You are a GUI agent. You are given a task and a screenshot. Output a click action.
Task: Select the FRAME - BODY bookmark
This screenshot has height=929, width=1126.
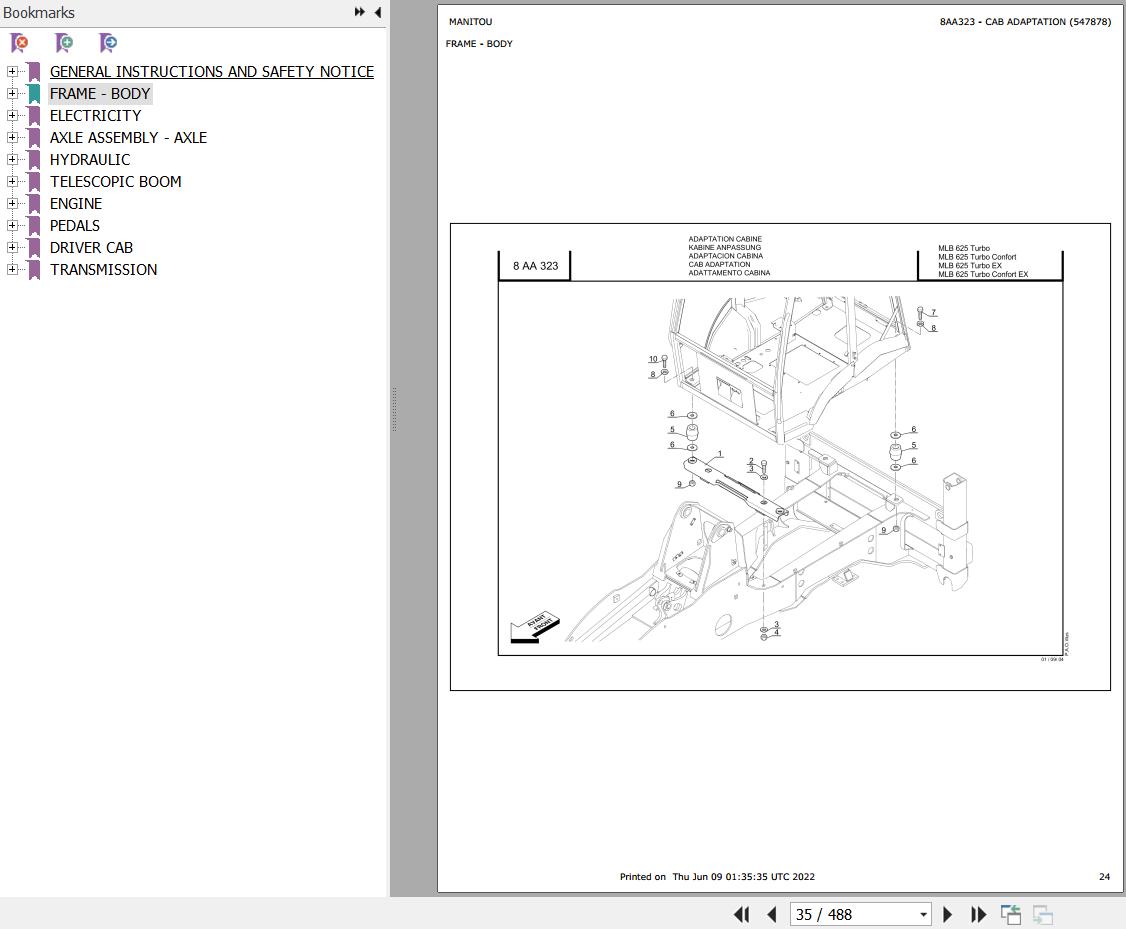100,94
